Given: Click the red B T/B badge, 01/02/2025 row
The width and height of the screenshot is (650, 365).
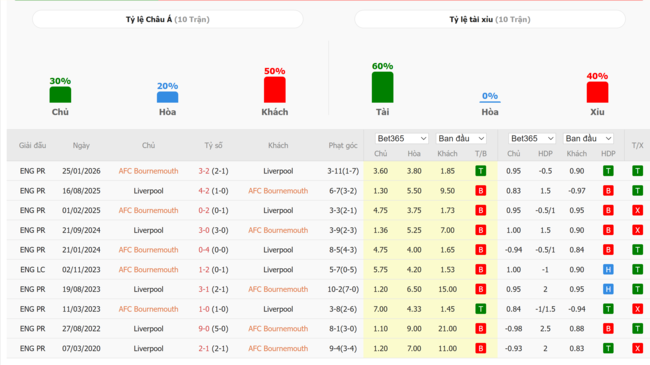Looking at the screenshot, I should click(480, 210).
